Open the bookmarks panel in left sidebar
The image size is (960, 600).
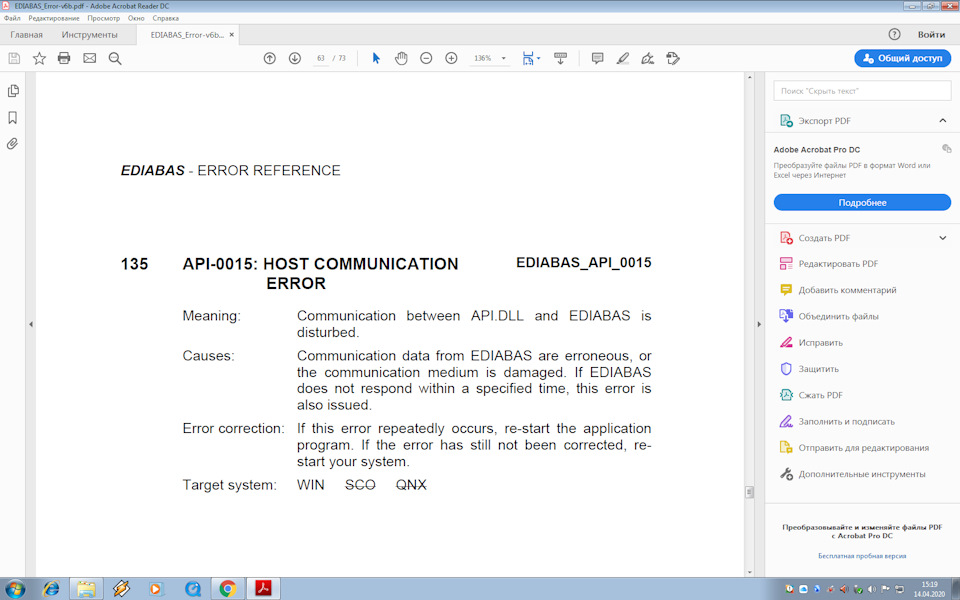click(x=13, y=117)
